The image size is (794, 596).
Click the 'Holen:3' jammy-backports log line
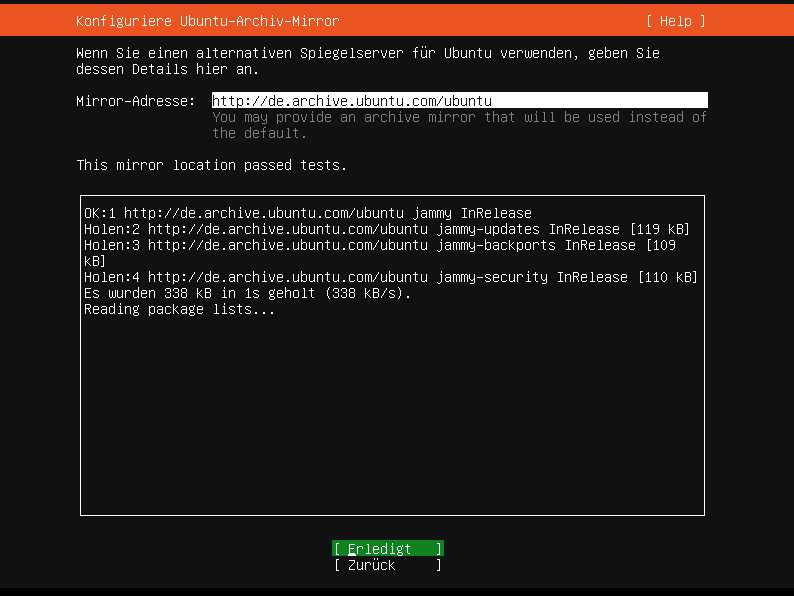coord(380,253)
